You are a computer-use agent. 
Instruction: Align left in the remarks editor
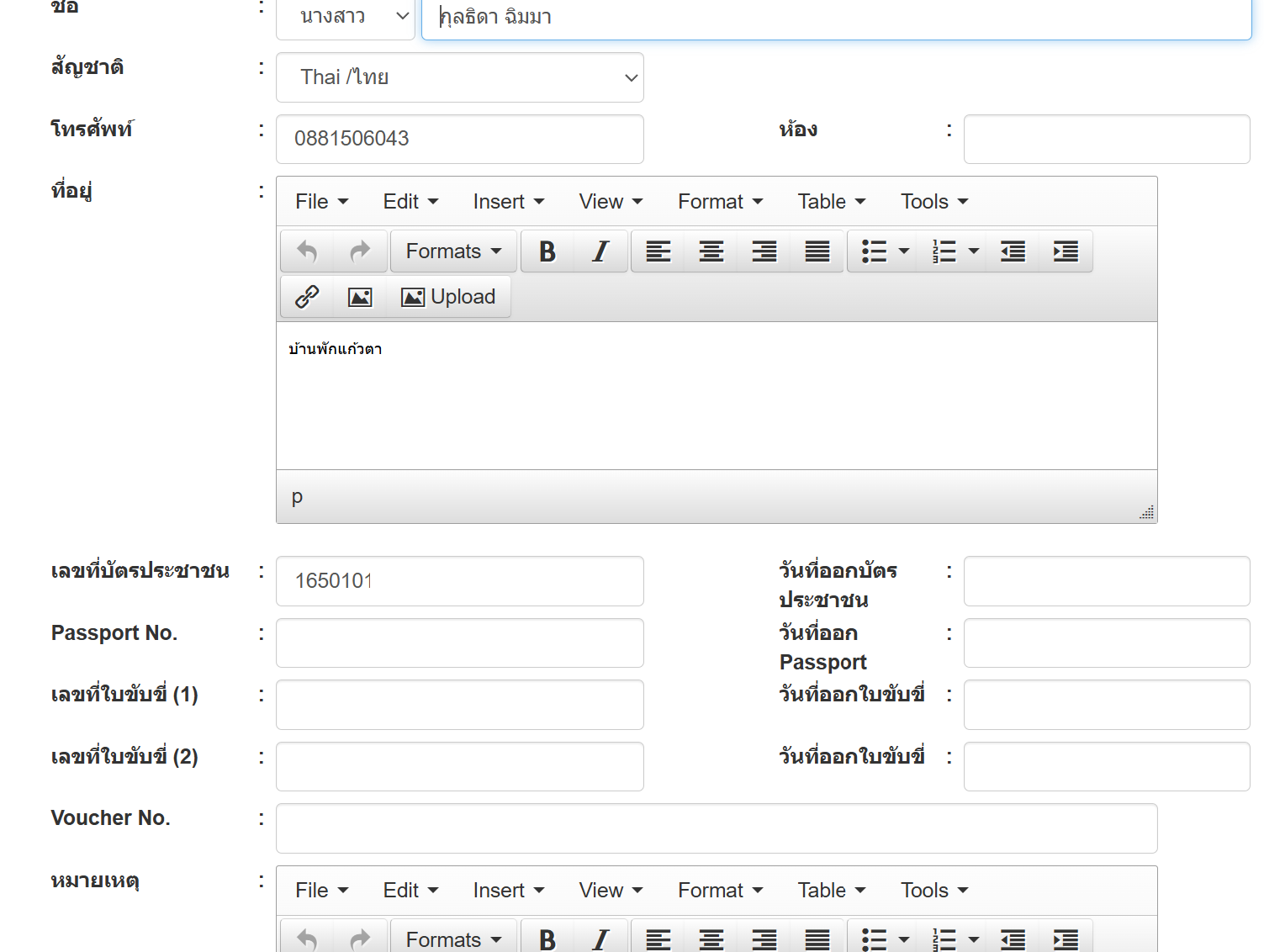click(658, 939)
